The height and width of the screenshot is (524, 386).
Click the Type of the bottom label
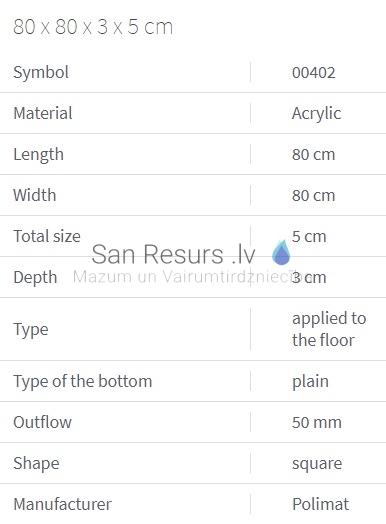pos(83,381)
